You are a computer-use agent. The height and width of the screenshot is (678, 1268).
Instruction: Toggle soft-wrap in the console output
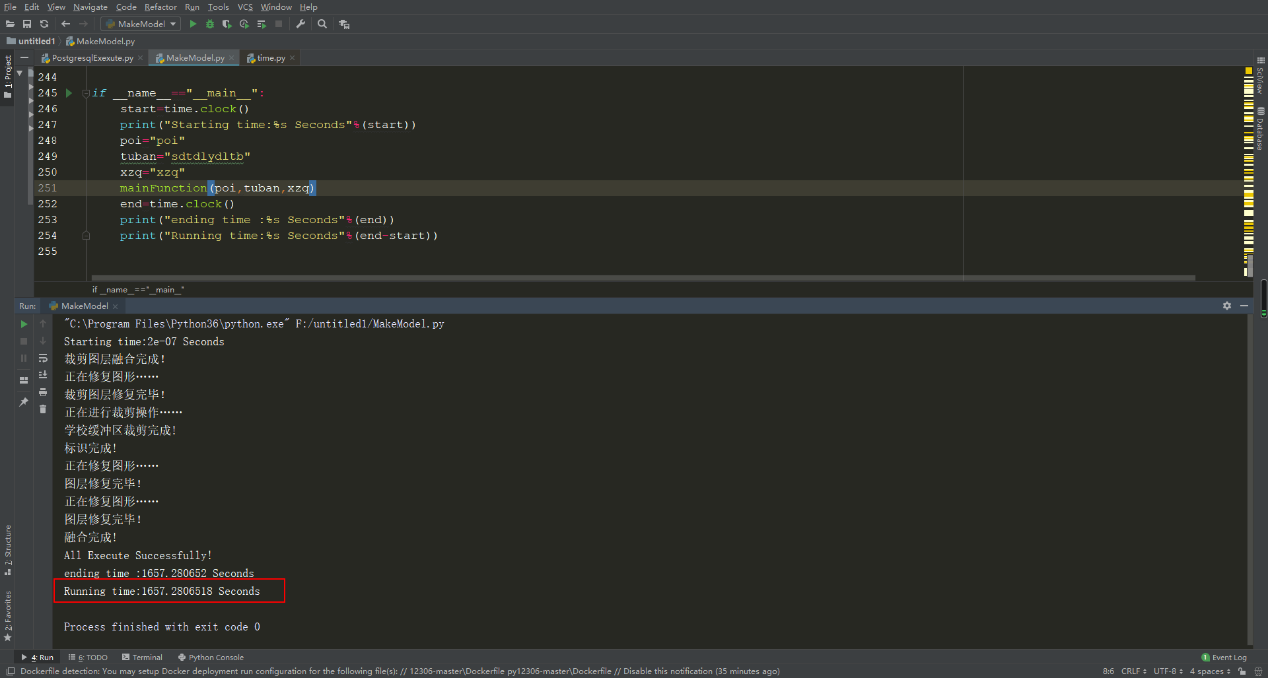(x=43, y=358)
